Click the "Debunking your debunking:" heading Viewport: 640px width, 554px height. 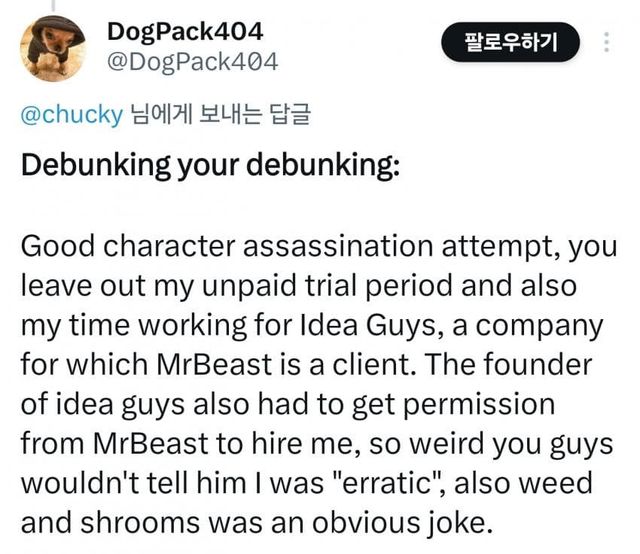pos(210,164)
